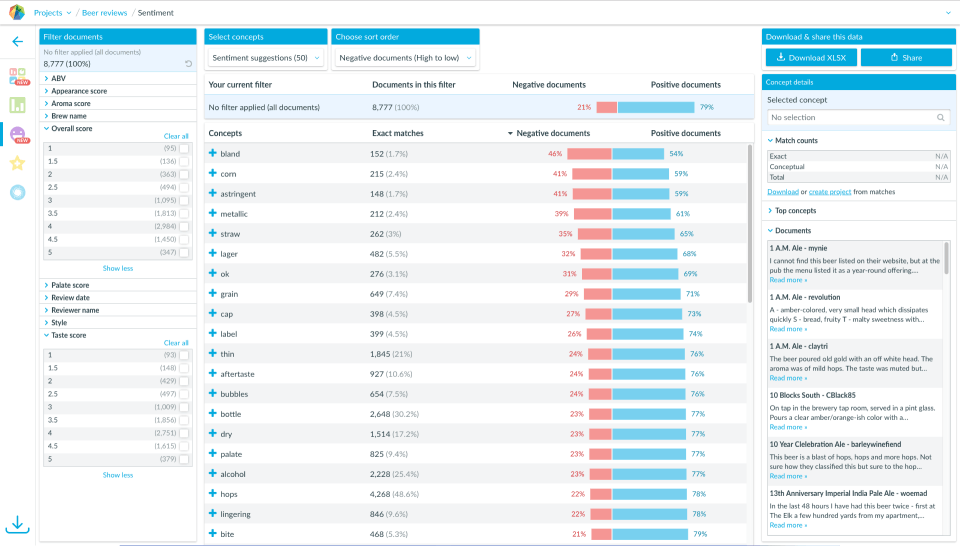The height and width of the screenshot is (546, 960).
Task: Check the Taste score 4 checkbox
Action: coord(184,433)
